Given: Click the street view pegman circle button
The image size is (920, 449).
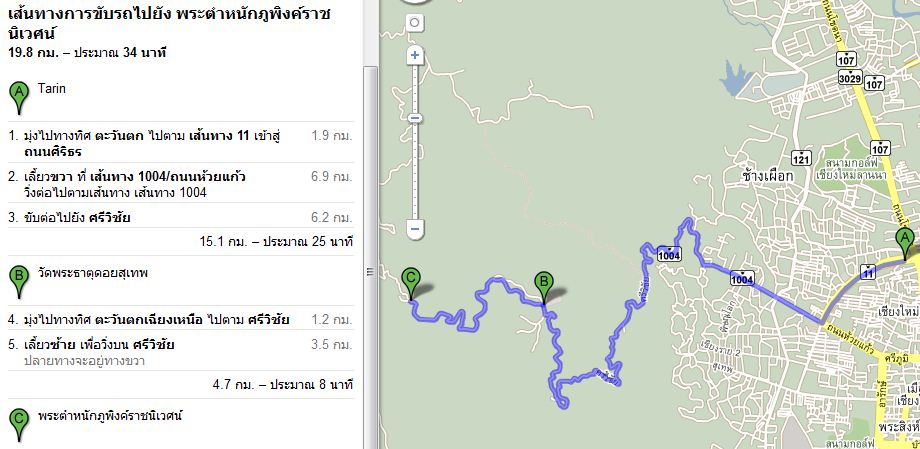Looking at the screenshot, I should tap(415, 23).
